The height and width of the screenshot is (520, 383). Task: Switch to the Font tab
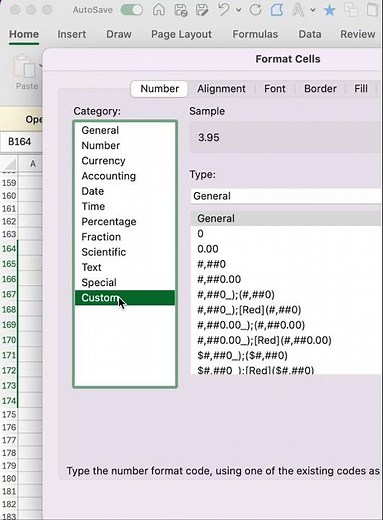pos(275,89)
